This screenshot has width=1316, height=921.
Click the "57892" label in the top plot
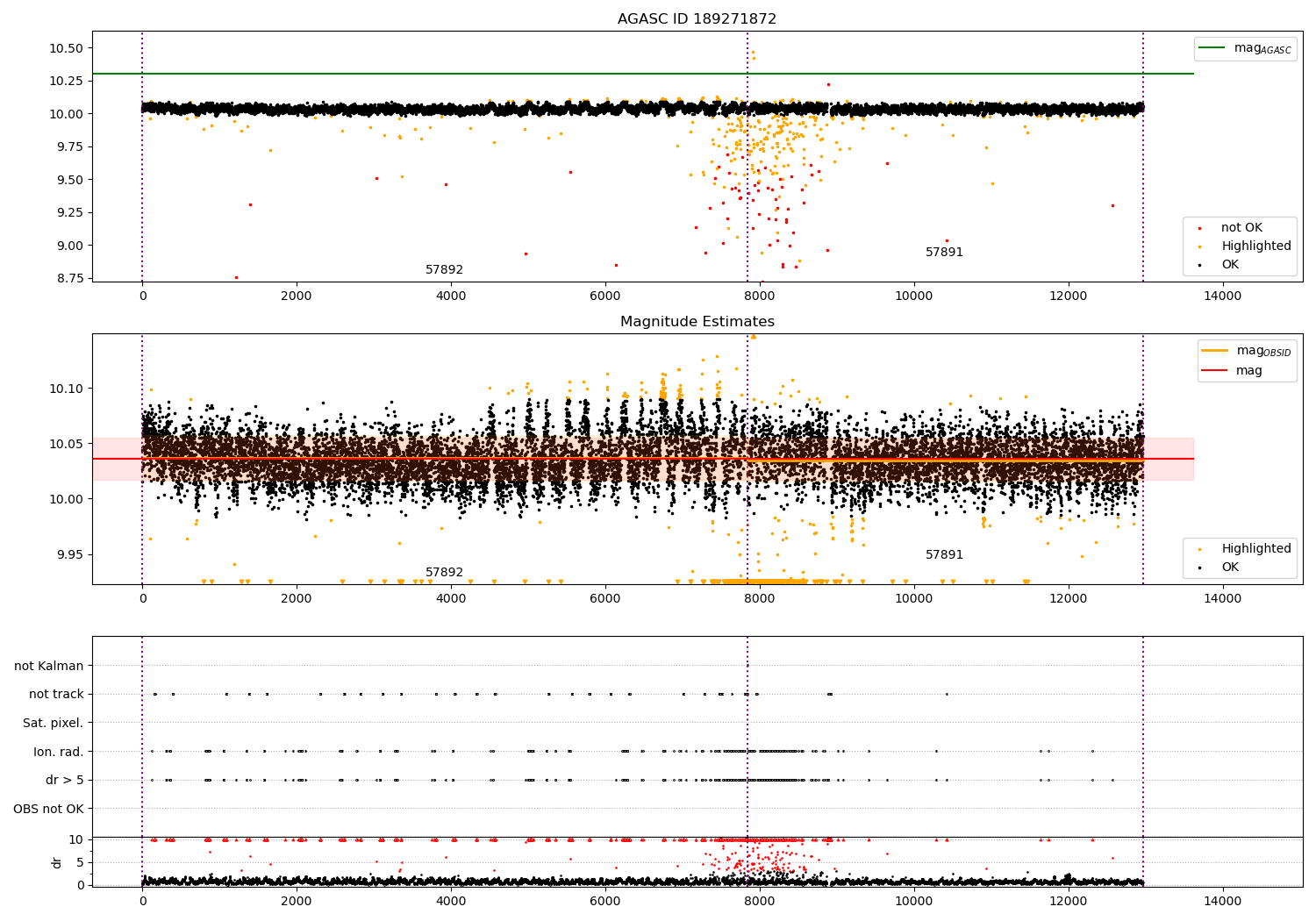[x=444, y=269]
